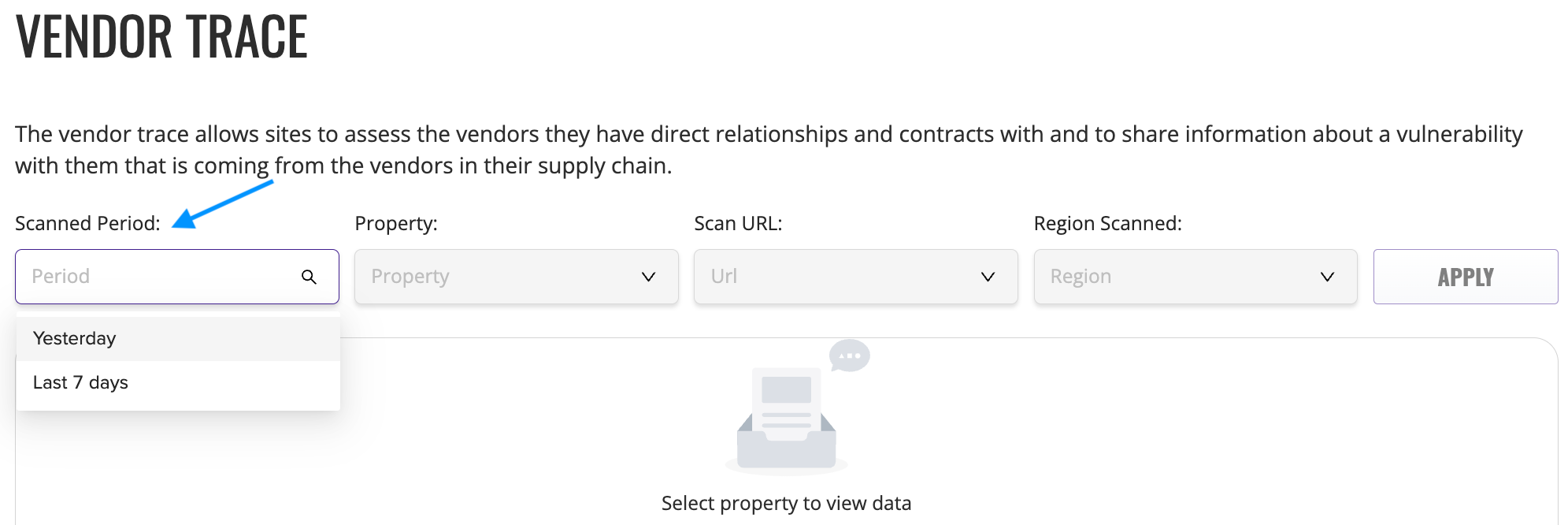1568x525 pixels.
Task: Click the Select property to view data message
Action: (x=786, y=504)
